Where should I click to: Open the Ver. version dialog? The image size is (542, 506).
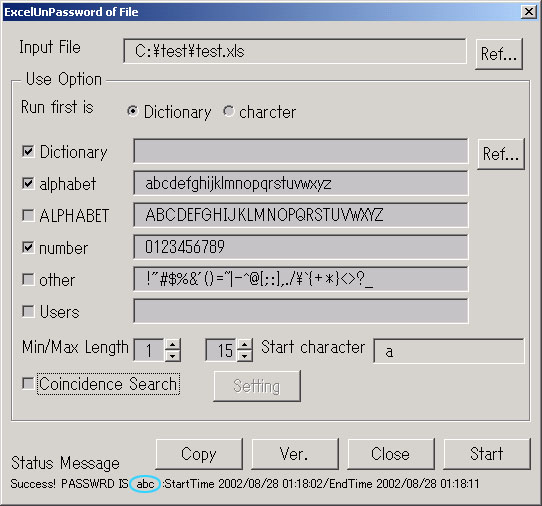tap(295, 454)
